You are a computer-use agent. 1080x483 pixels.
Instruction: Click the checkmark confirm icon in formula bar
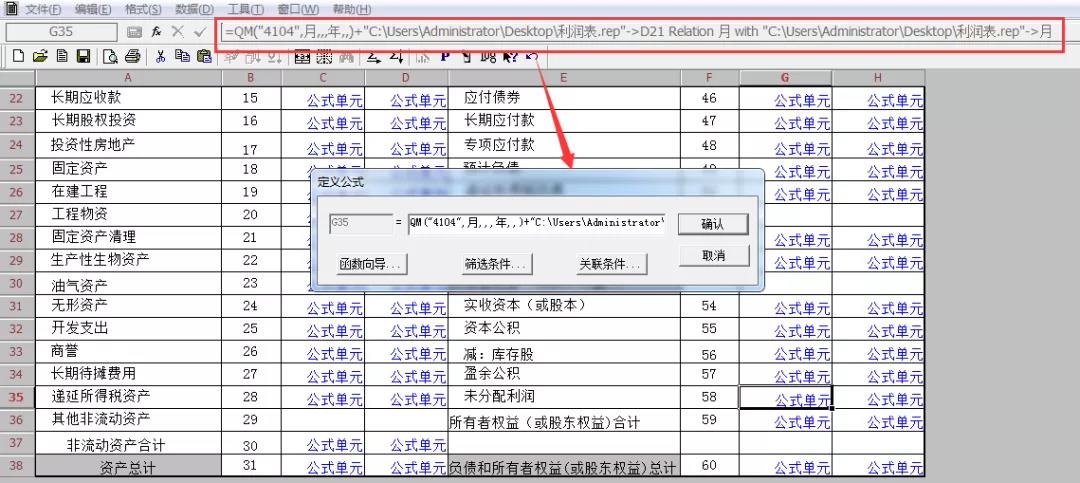pos(200,32)
